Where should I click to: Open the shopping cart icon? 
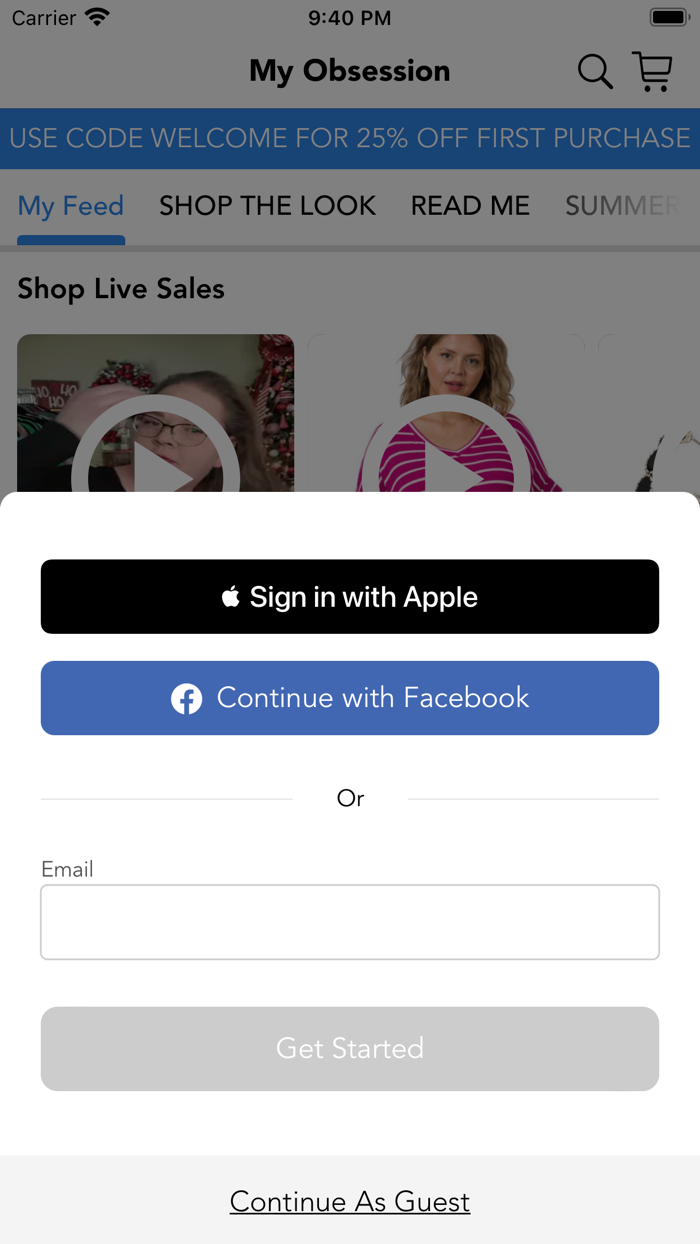click(x=653, y=71)
